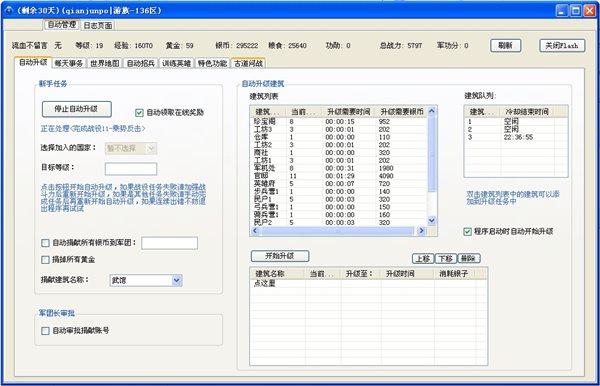This screenshot has height=386, width=600.
Task: Toggle 自动领取在线奖励 checkbox
Action: point(139,113)
